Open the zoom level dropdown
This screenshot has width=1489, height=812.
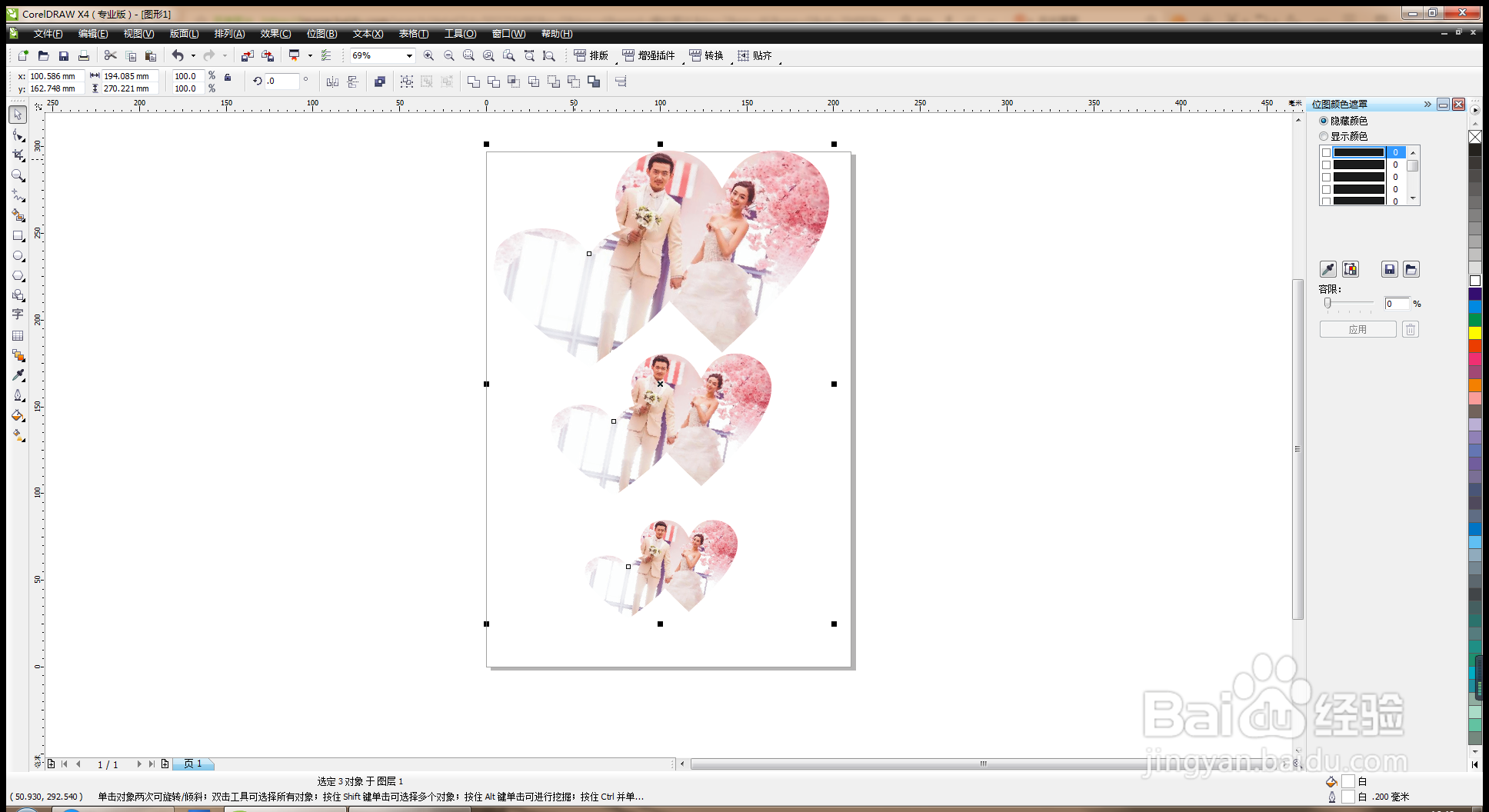(409, 55)
